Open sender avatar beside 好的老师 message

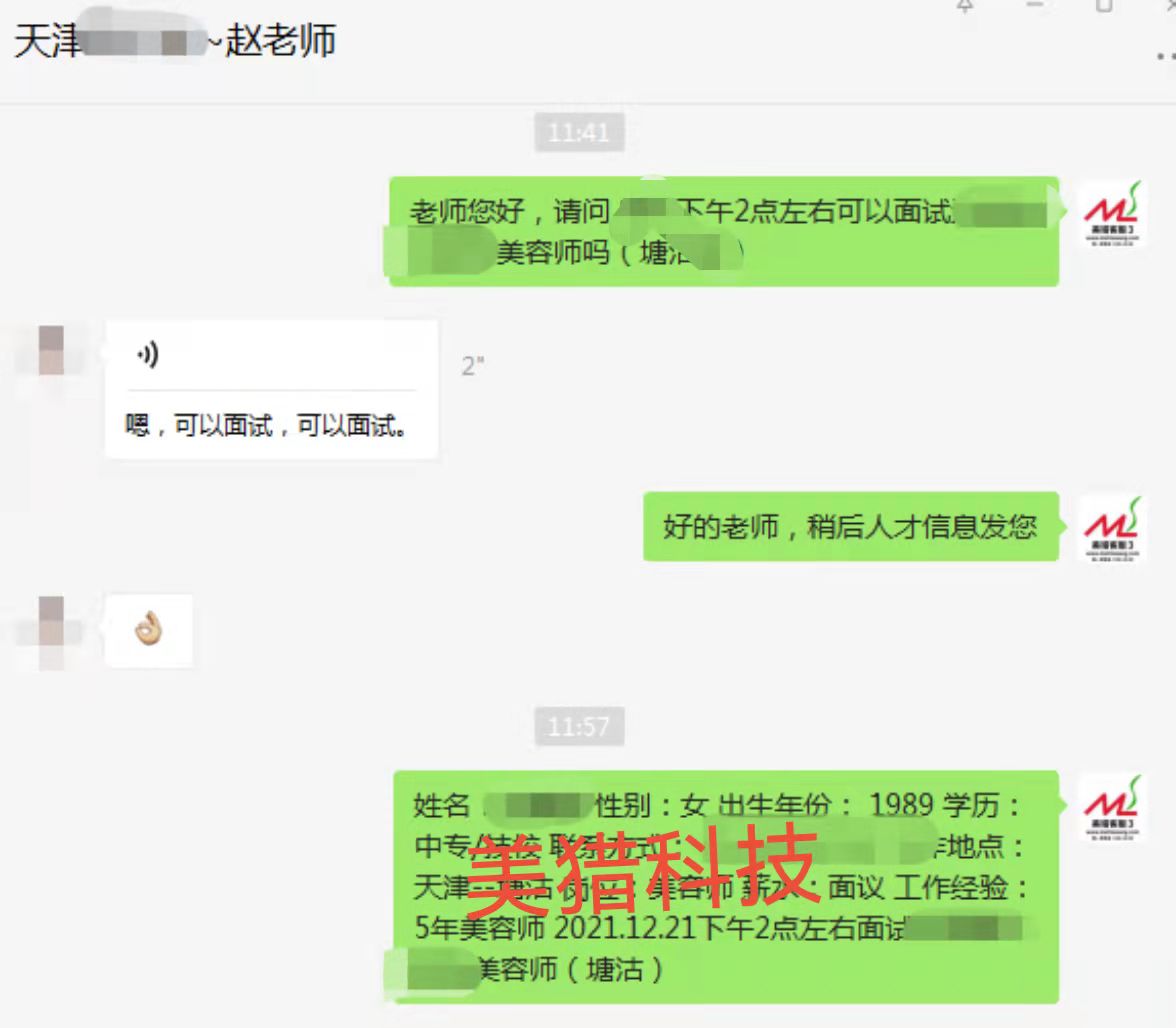point(1112,530)
